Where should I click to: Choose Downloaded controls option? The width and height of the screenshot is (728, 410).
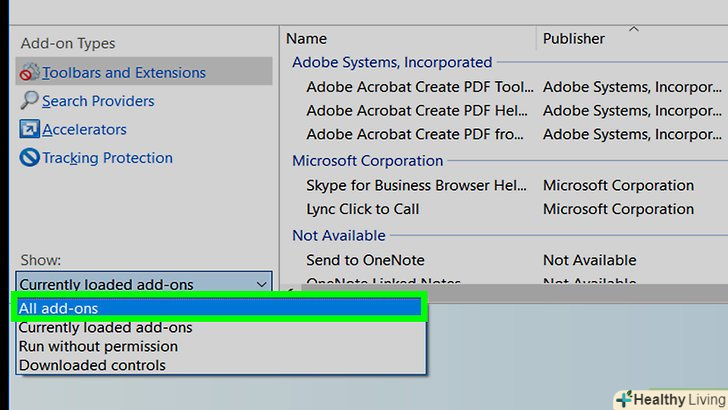tap(92, 365)
